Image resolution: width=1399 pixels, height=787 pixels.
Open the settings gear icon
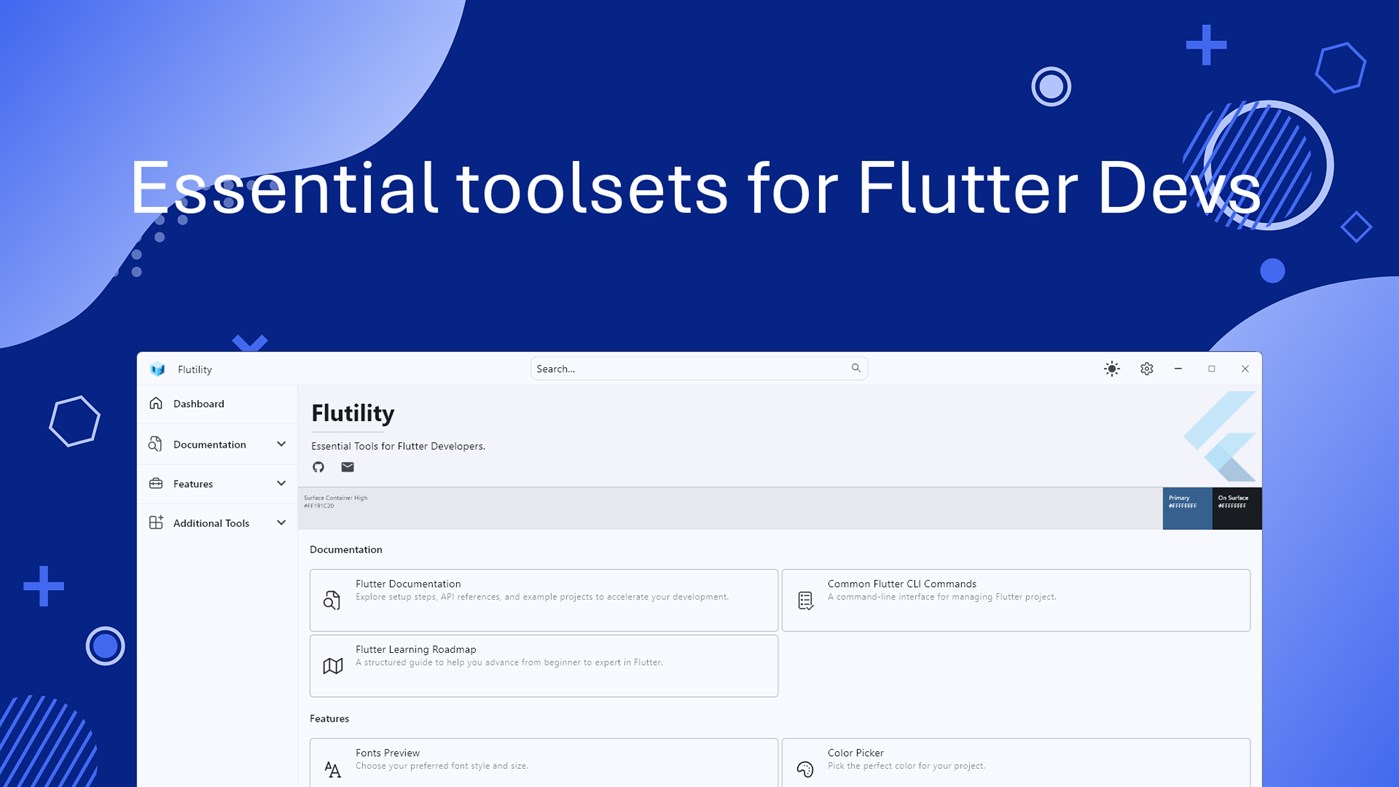pos(1146,368)
